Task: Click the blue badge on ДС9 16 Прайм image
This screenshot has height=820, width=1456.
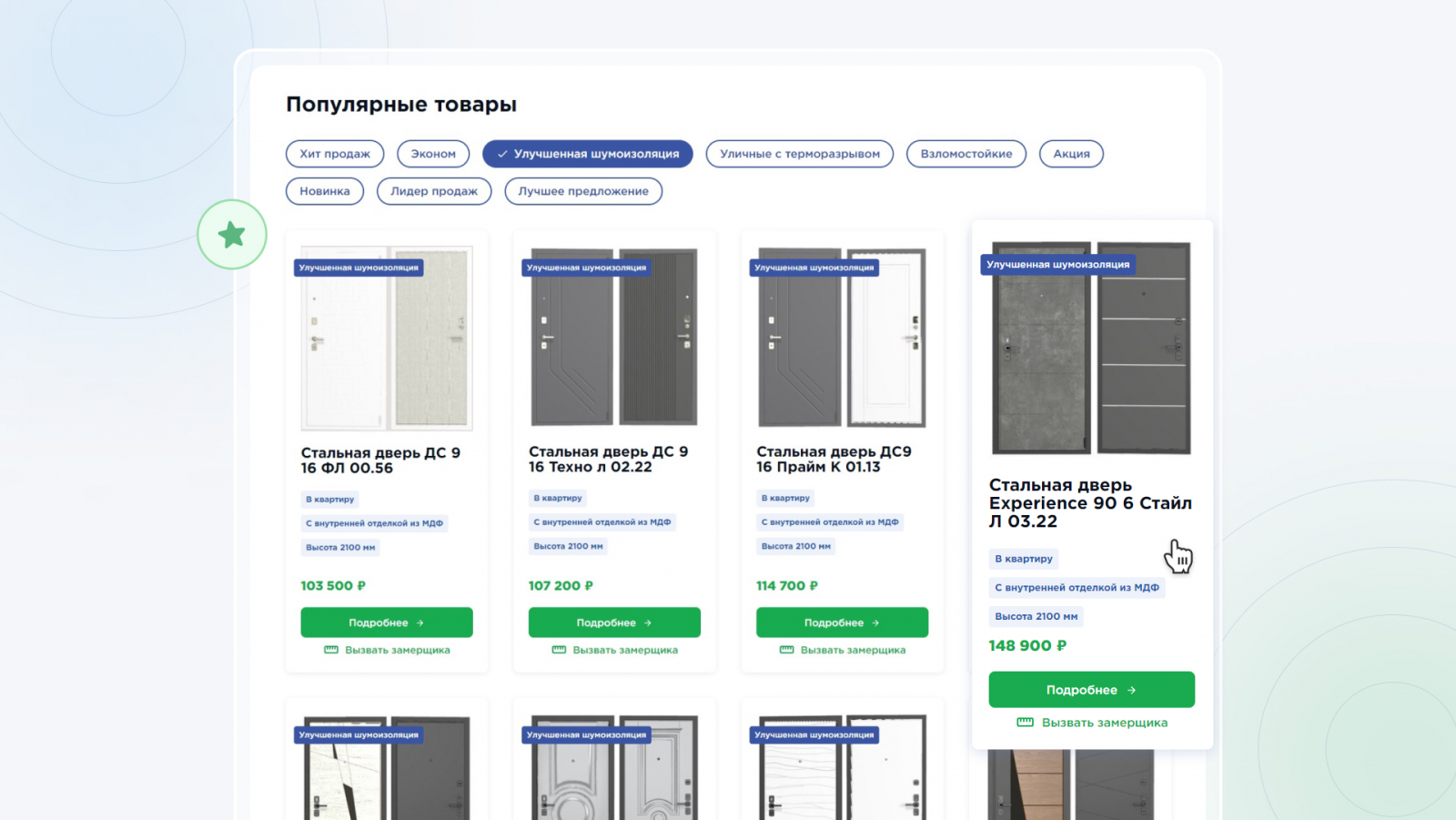Action: click(x=814, y=268)
